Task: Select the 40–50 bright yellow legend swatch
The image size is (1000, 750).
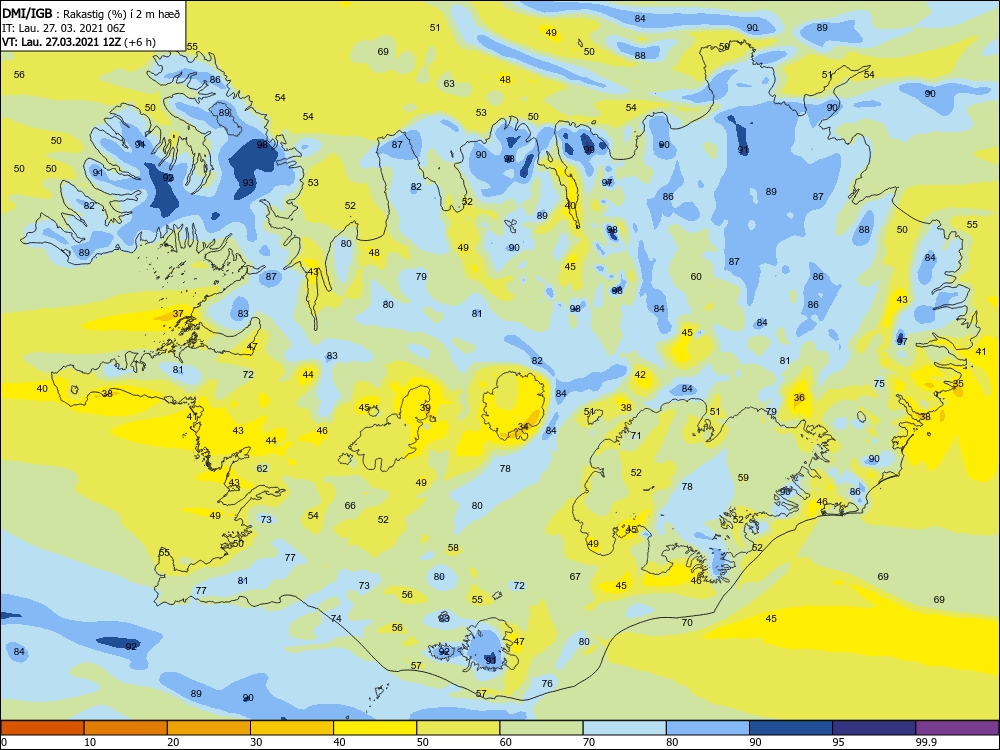Action: [375, 728]
